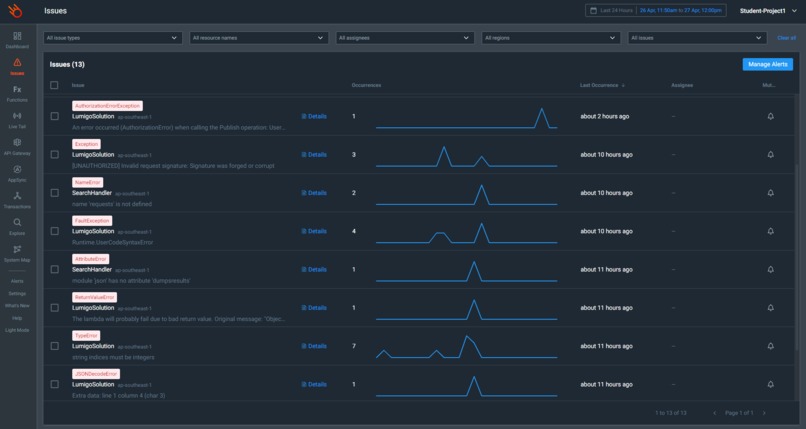806x429 pixels.
Task: Click Clear all filters link
Action: [x=786, y=38]
